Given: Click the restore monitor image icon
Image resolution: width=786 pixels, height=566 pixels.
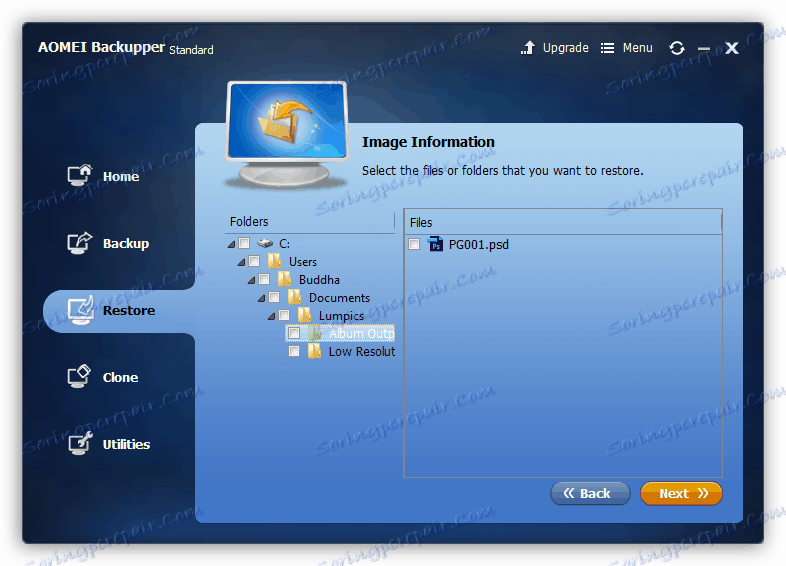Looking at the screenshot, I should pos(287,134).
